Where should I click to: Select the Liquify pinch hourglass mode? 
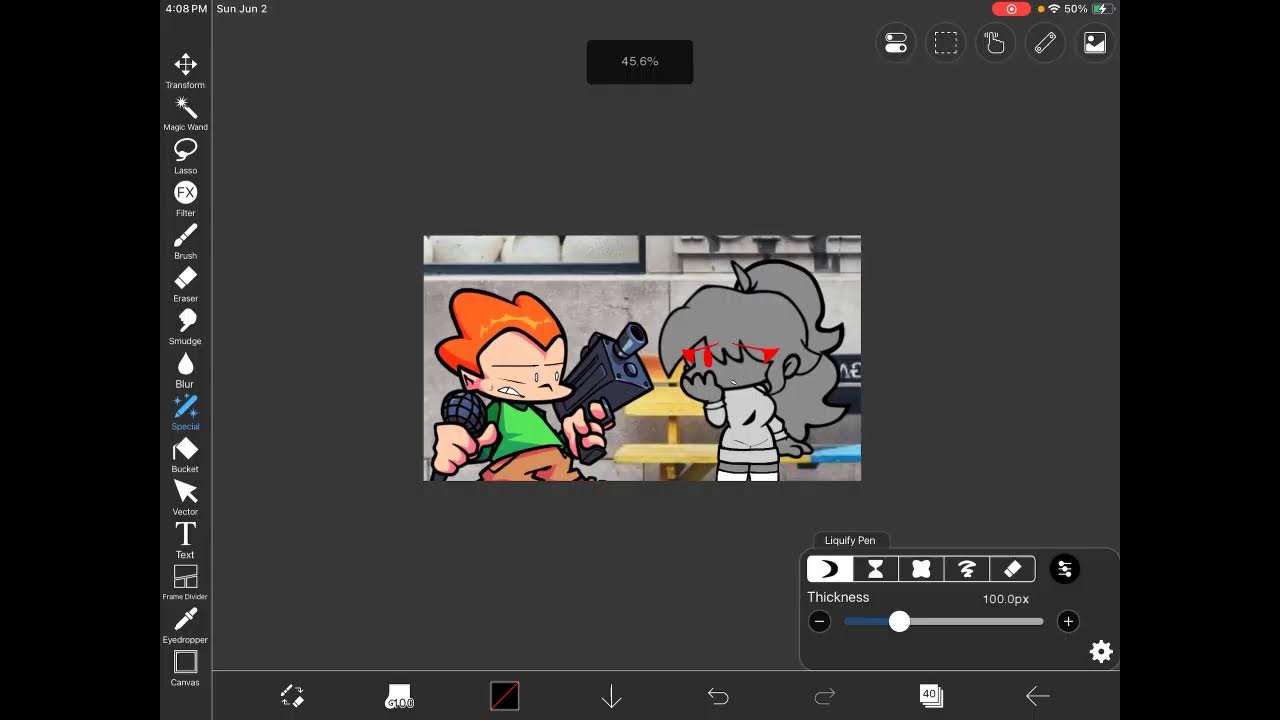coord(876,569)
